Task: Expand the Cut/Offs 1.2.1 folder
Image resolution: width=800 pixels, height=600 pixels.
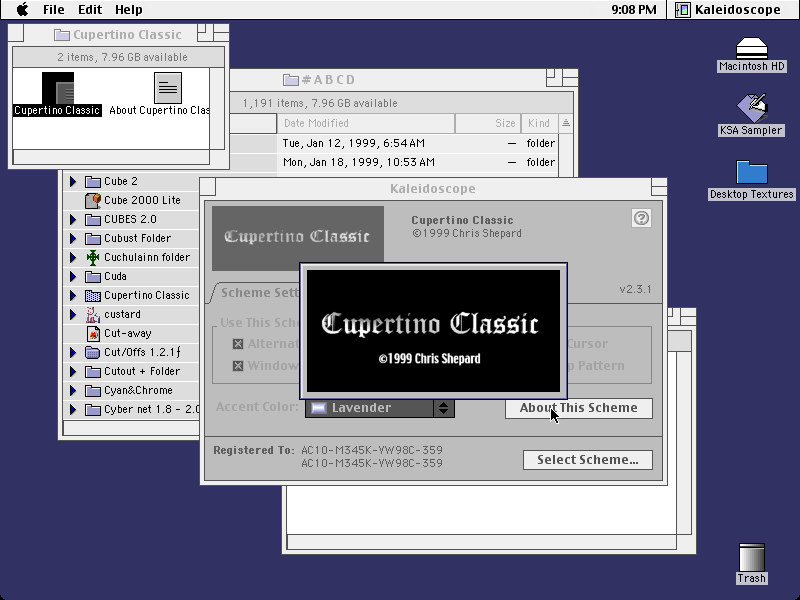Action: click(73, 353)
